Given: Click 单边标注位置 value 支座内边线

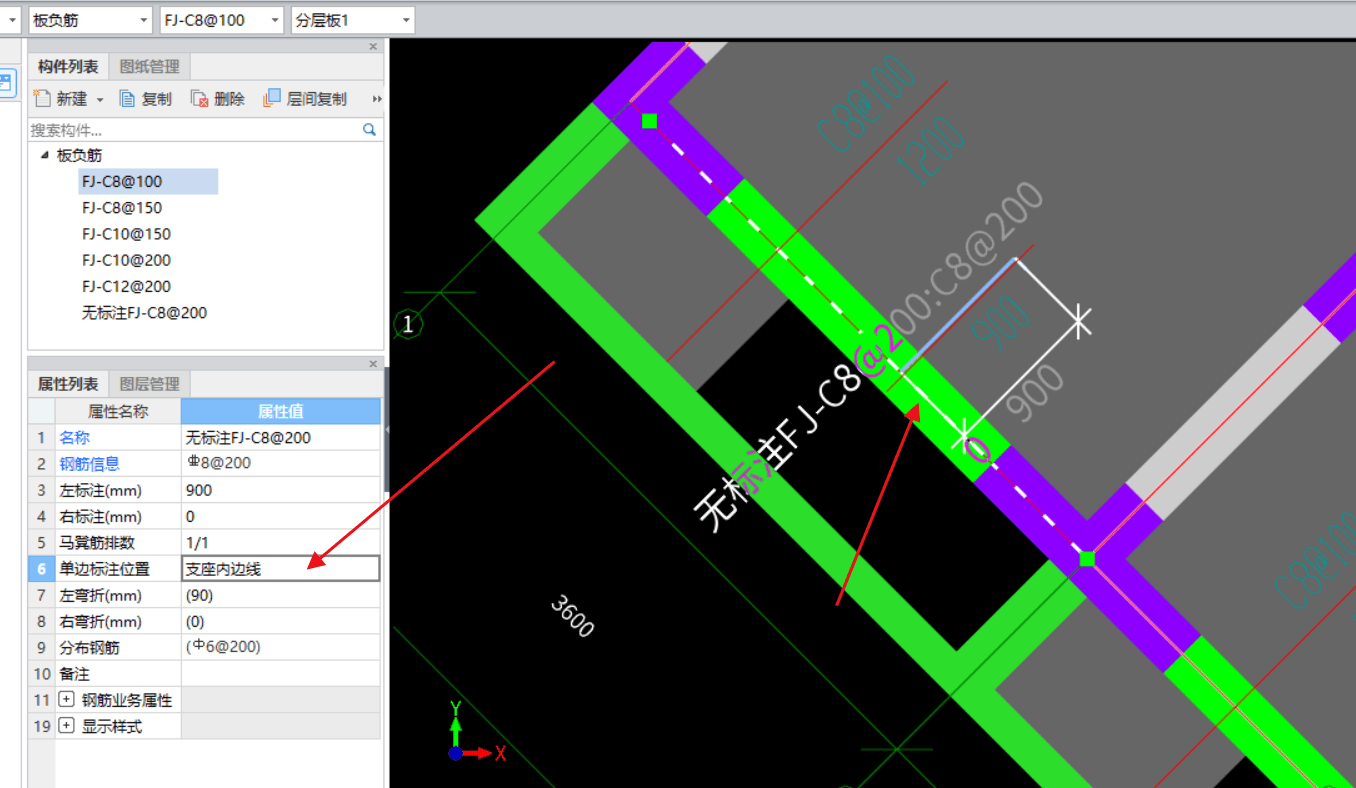Looking at the screenshot, I should [x=281, y=569].
